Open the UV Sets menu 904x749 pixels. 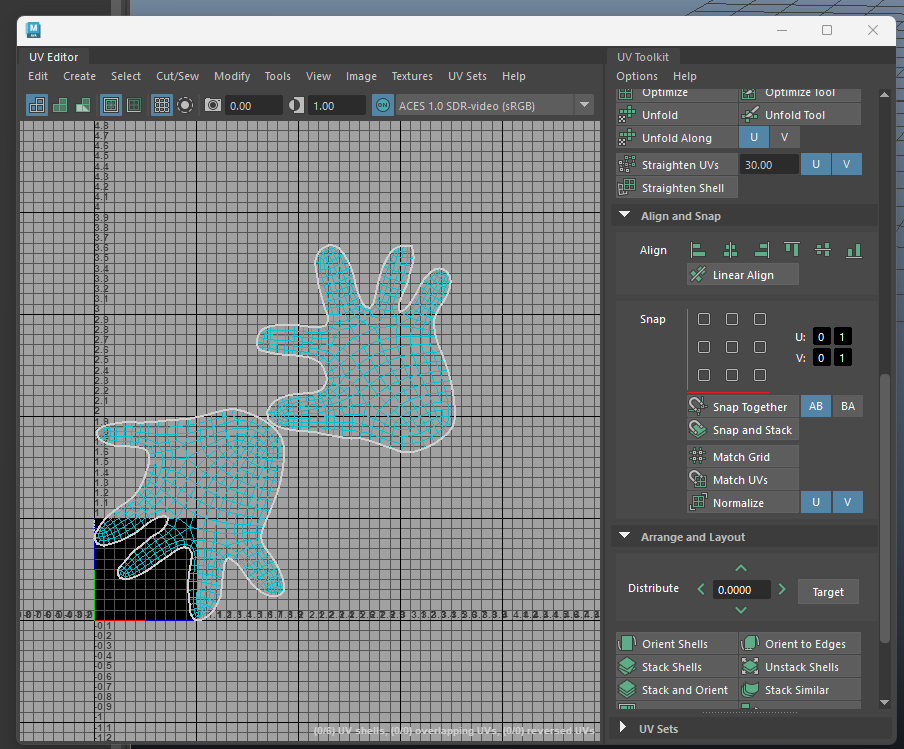[468, 76]
